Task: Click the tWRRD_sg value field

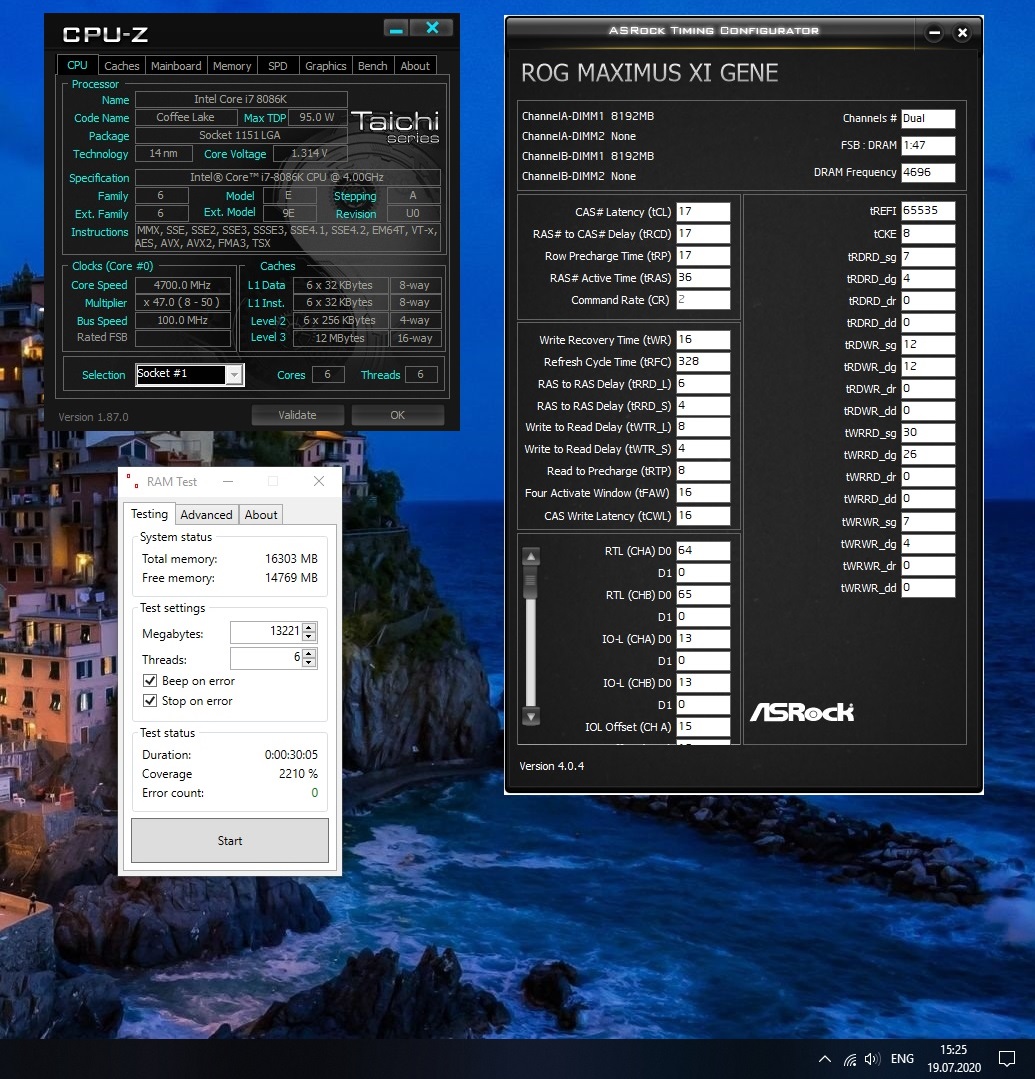Action: [928, 433]
